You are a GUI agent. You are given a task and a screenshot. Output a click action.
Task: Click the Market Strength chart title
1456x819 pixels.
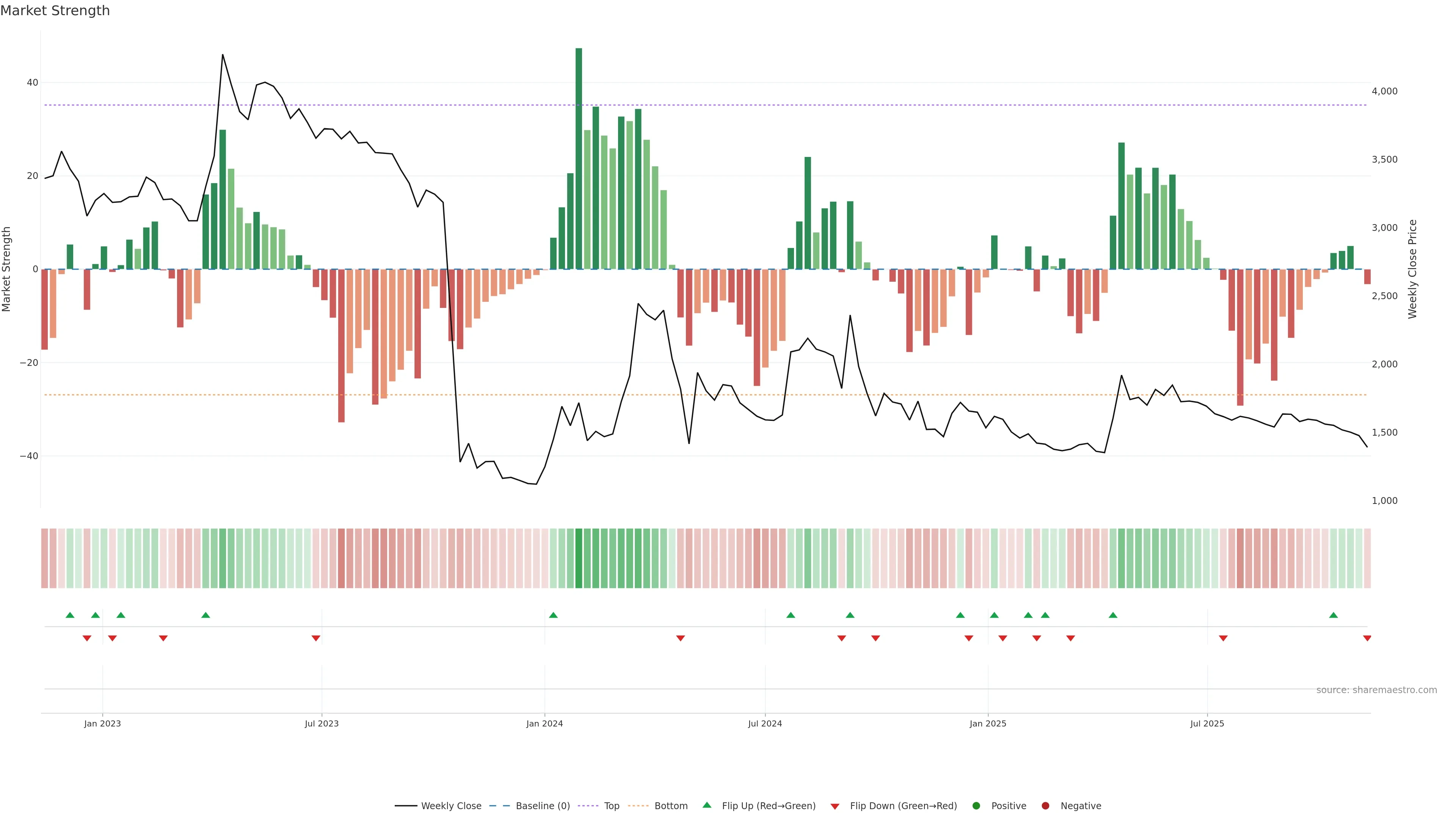click(55, 11)
